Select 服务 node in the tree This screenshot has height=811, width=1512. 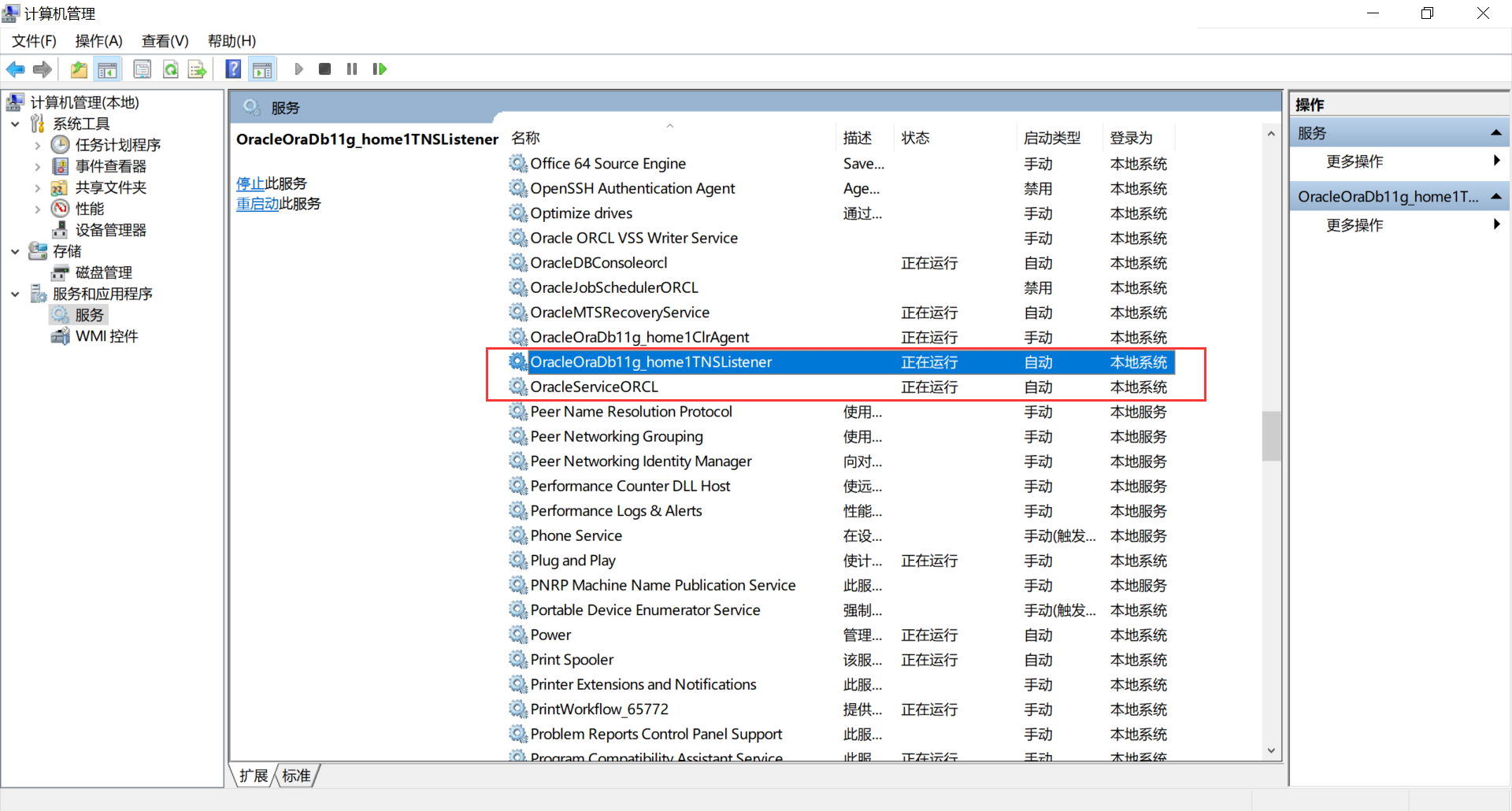click(89, 315)
